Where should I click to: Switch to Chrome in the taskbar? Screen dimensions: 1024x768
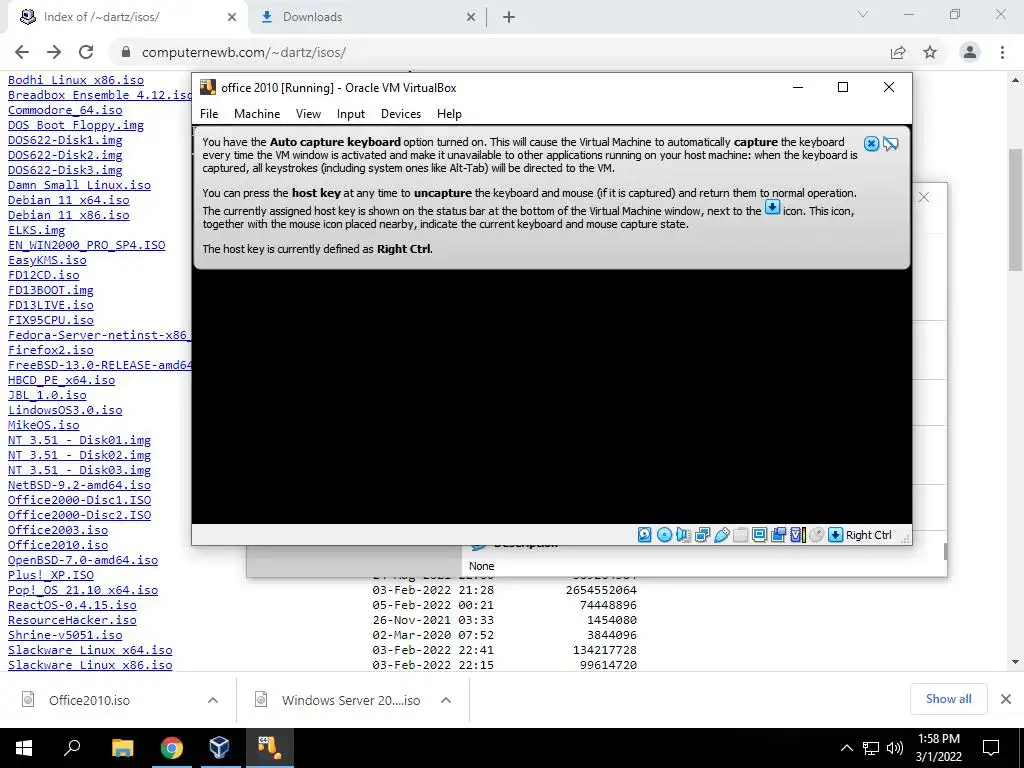coord(171,748)
